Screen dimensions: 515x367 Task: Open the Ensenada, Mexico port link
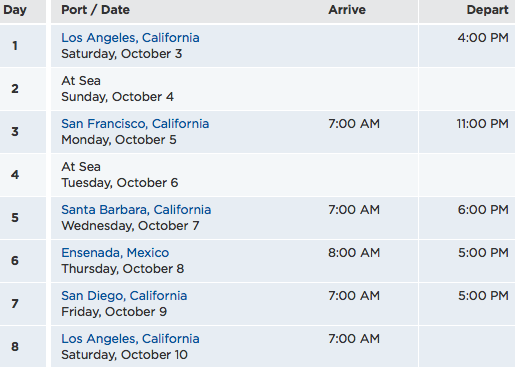pyautogui.click(x=115, y=253)
